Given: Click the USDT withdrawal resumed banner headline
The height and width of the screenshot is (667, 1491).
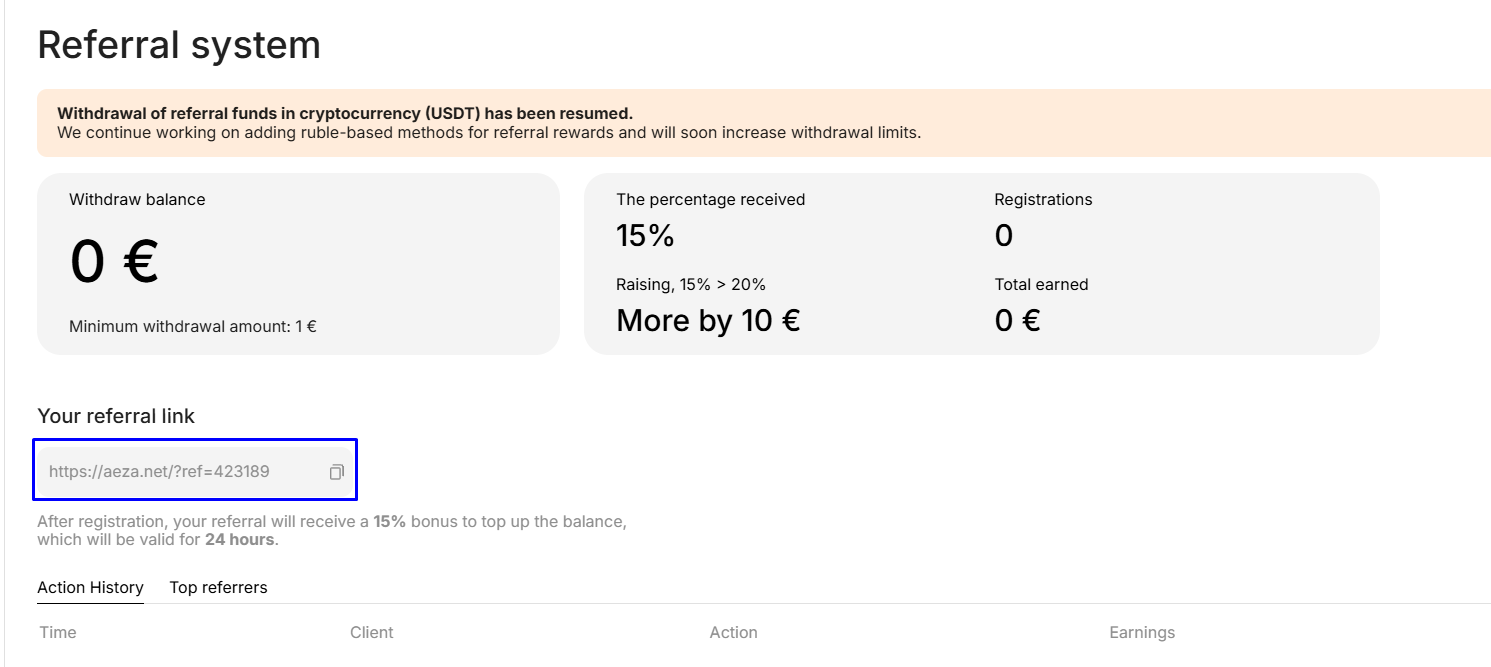Looking at the screenshot, I should click(345, 113).
